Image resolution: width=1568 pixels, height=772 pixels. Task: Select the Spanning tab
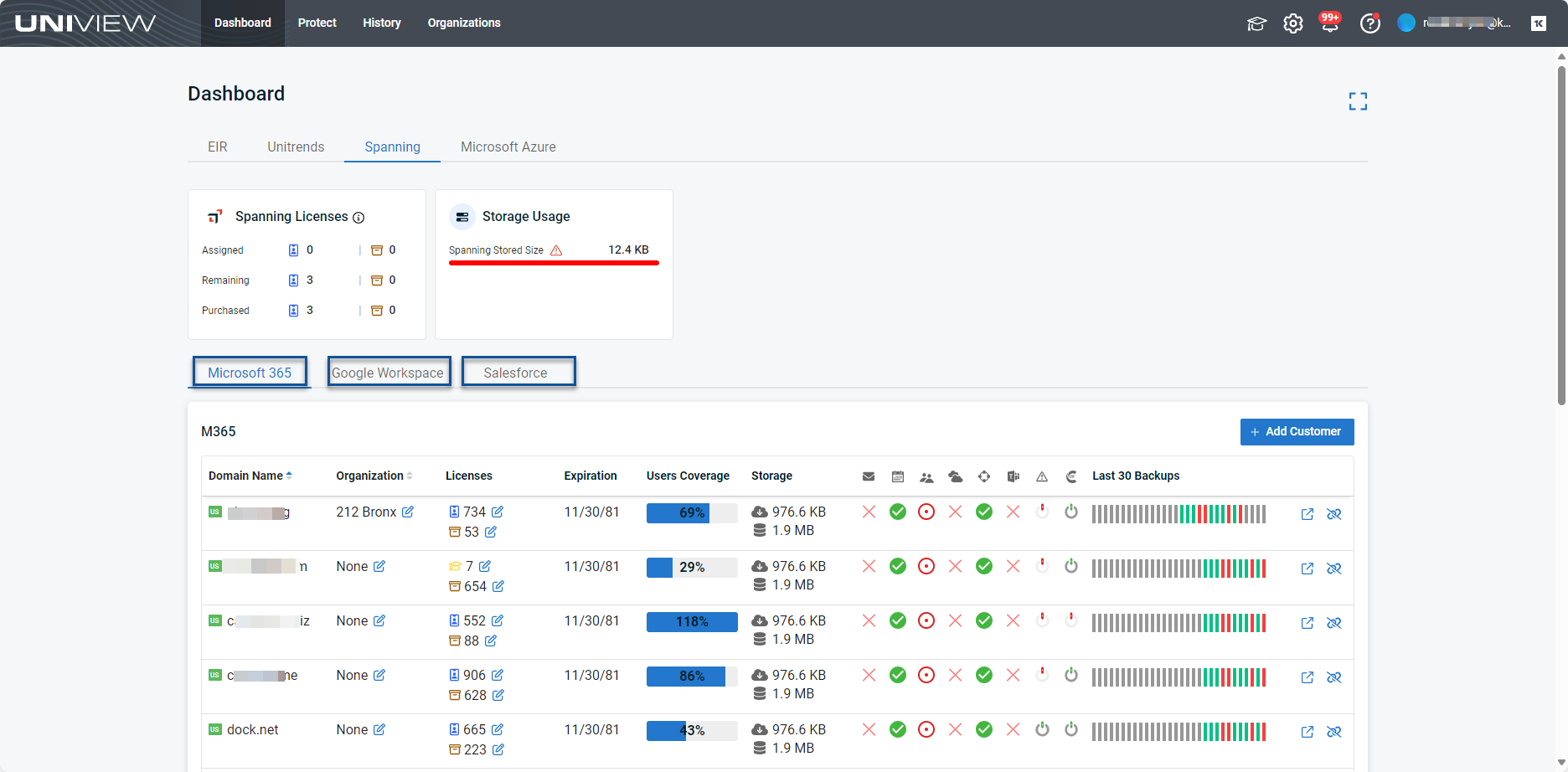393,147
